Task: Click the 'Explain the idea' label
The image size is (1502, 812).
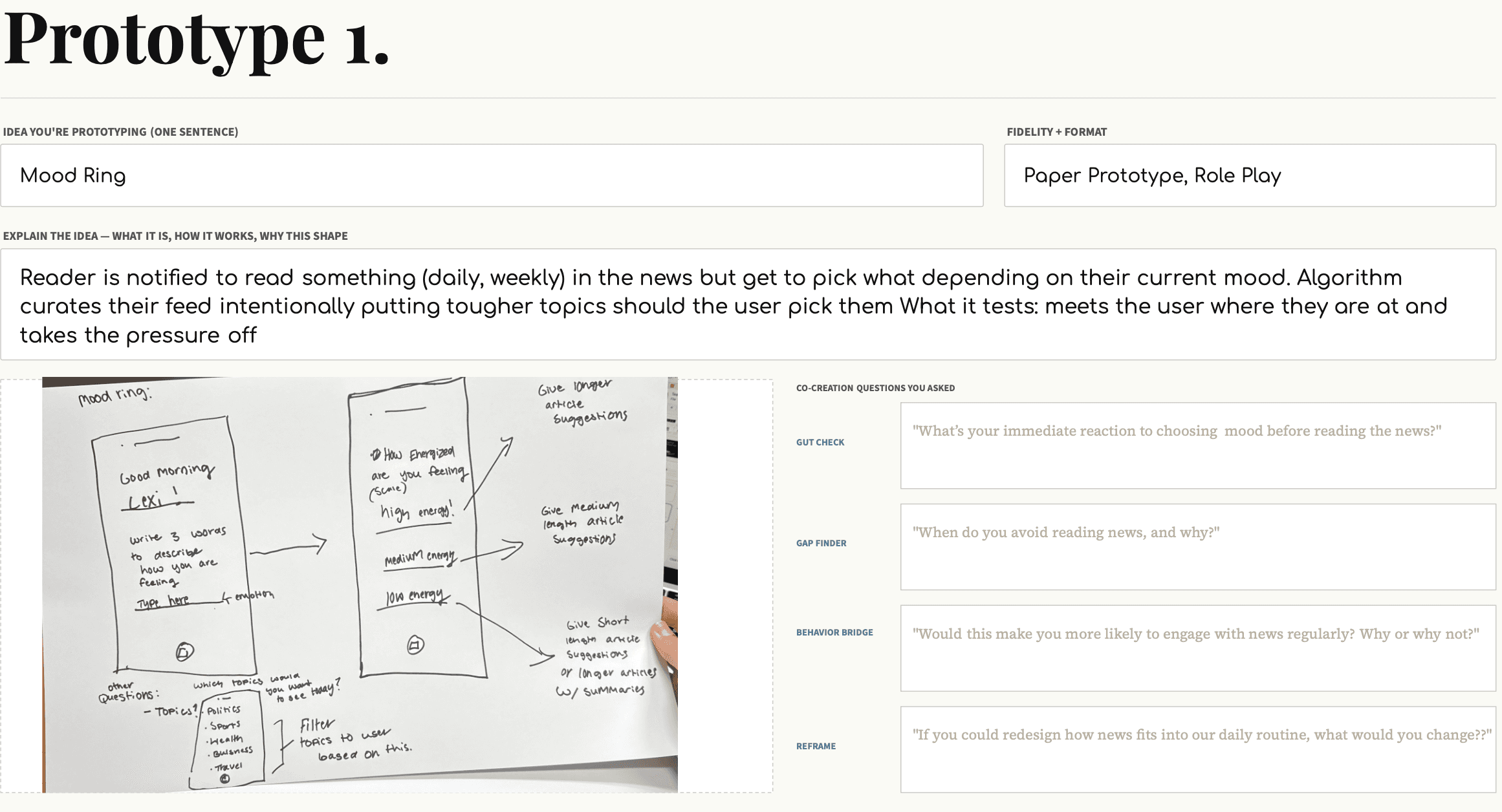Action: pos(175,236)
